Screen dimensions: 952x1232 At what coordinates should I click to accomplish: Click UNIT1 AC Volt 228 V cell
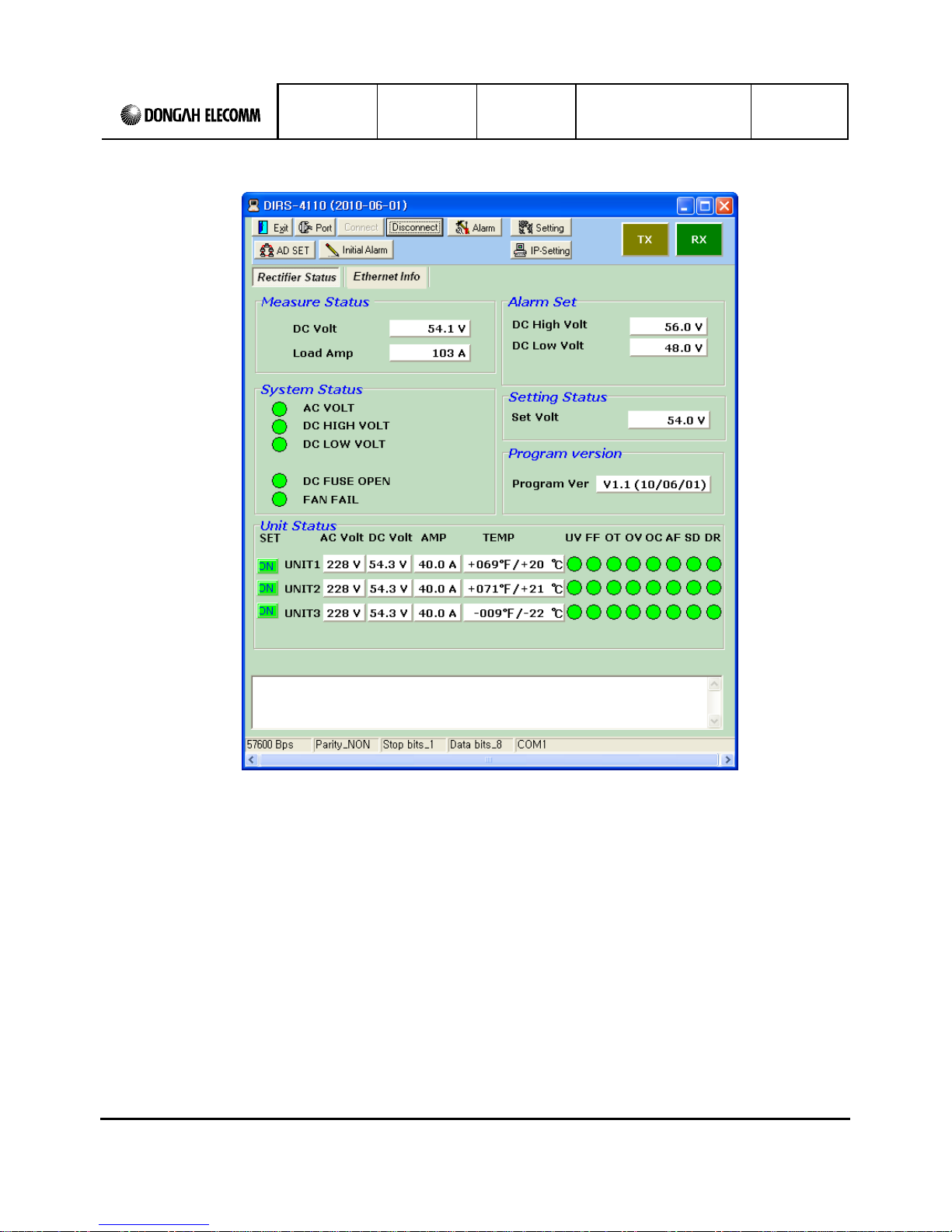tap(343, 564)
